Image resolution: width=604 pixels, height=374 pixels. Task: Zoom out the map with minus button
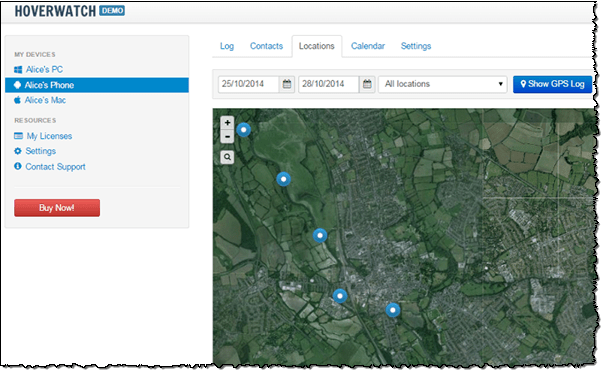pyautogui.click(x=227, y=136)
